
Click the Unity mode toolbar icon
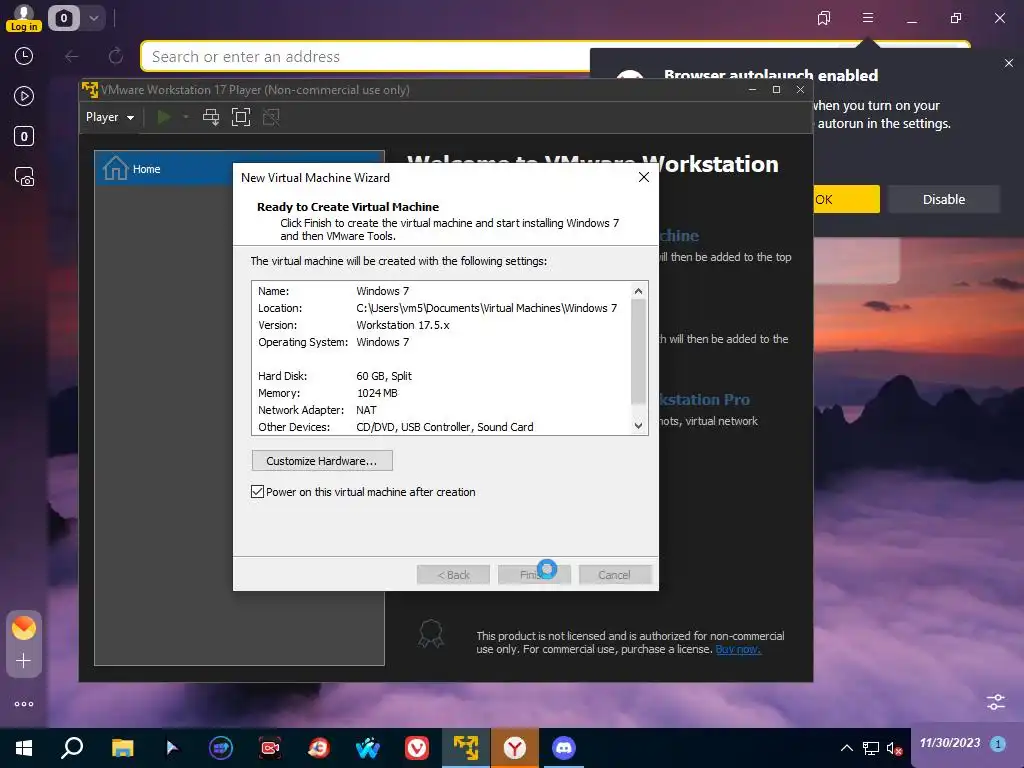tap(271, 118)
